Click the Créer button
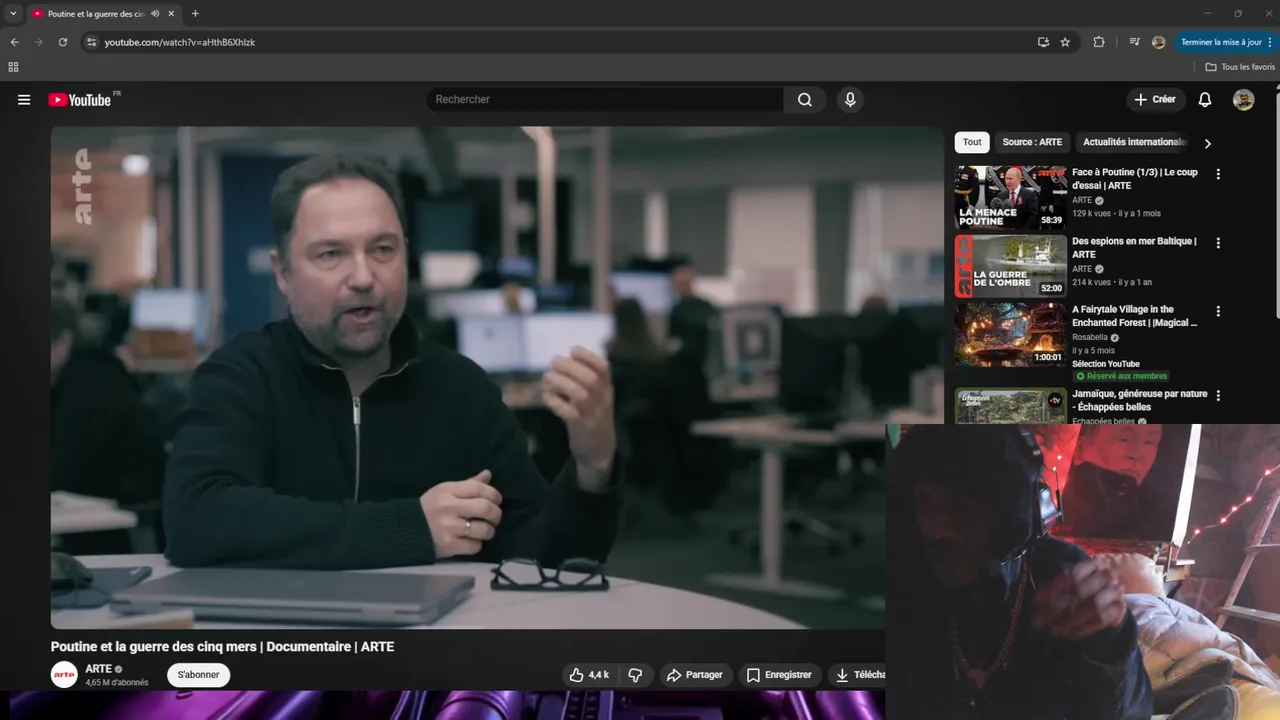1280x720 pixels. pyautogui.click(x=1155, y=99)
